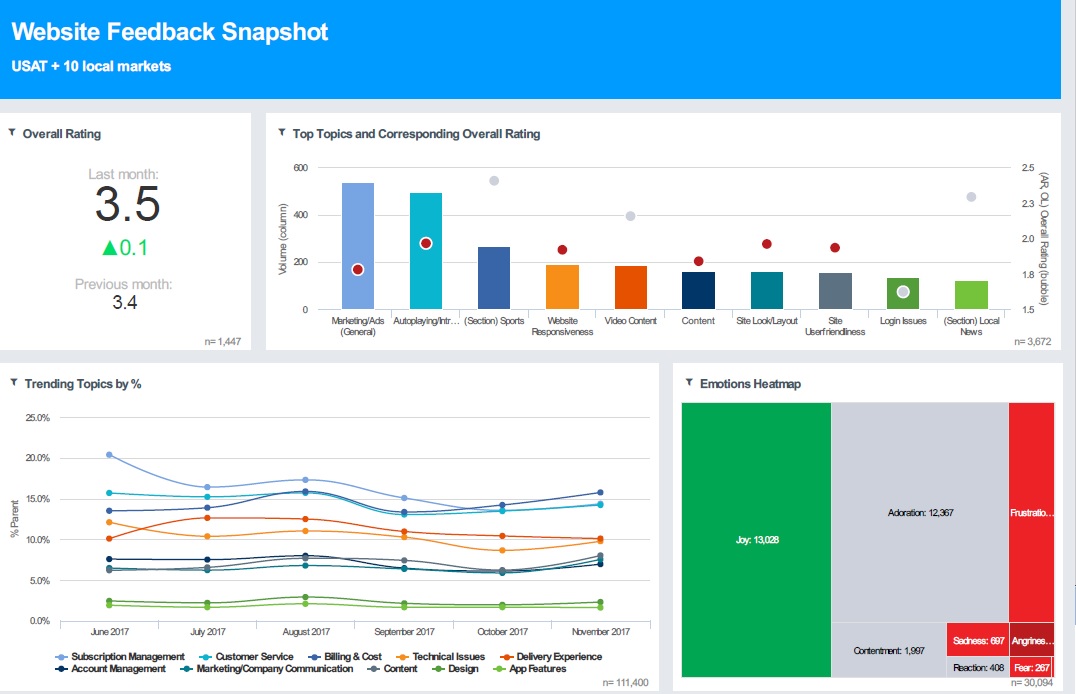Click the n= 30,094 sample size
1076x694 pixels.
pos(1031,682)
